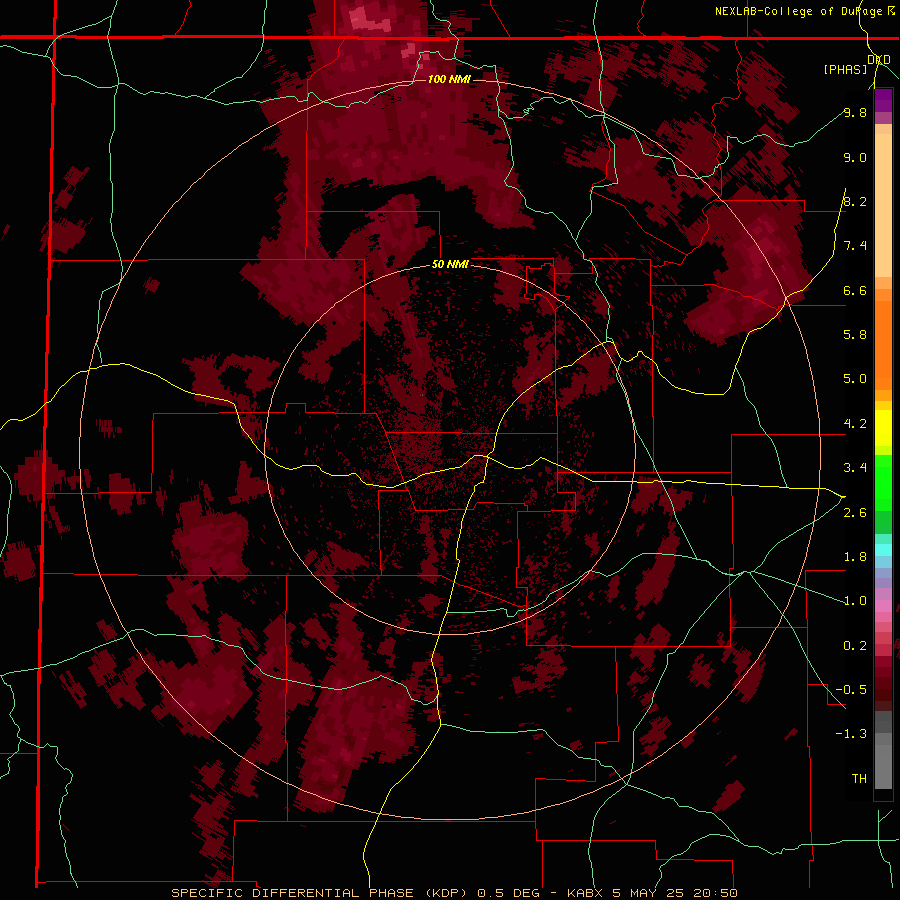Click the 3.4 value on the color scale
Screen dimensions: 900x900
pos(855,468)
